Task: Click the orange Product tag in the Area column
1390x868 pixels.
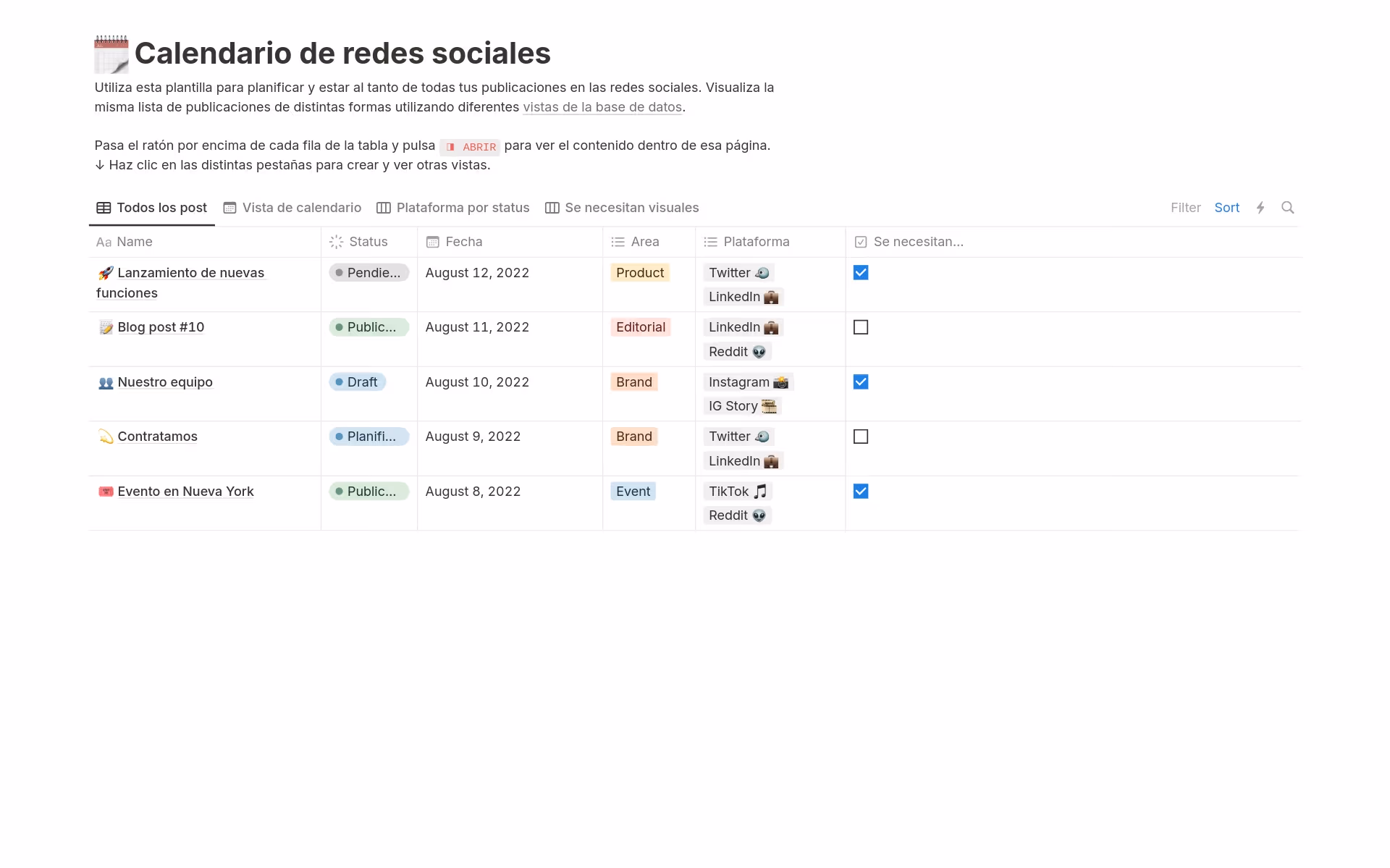Action: tap(639, 273)
